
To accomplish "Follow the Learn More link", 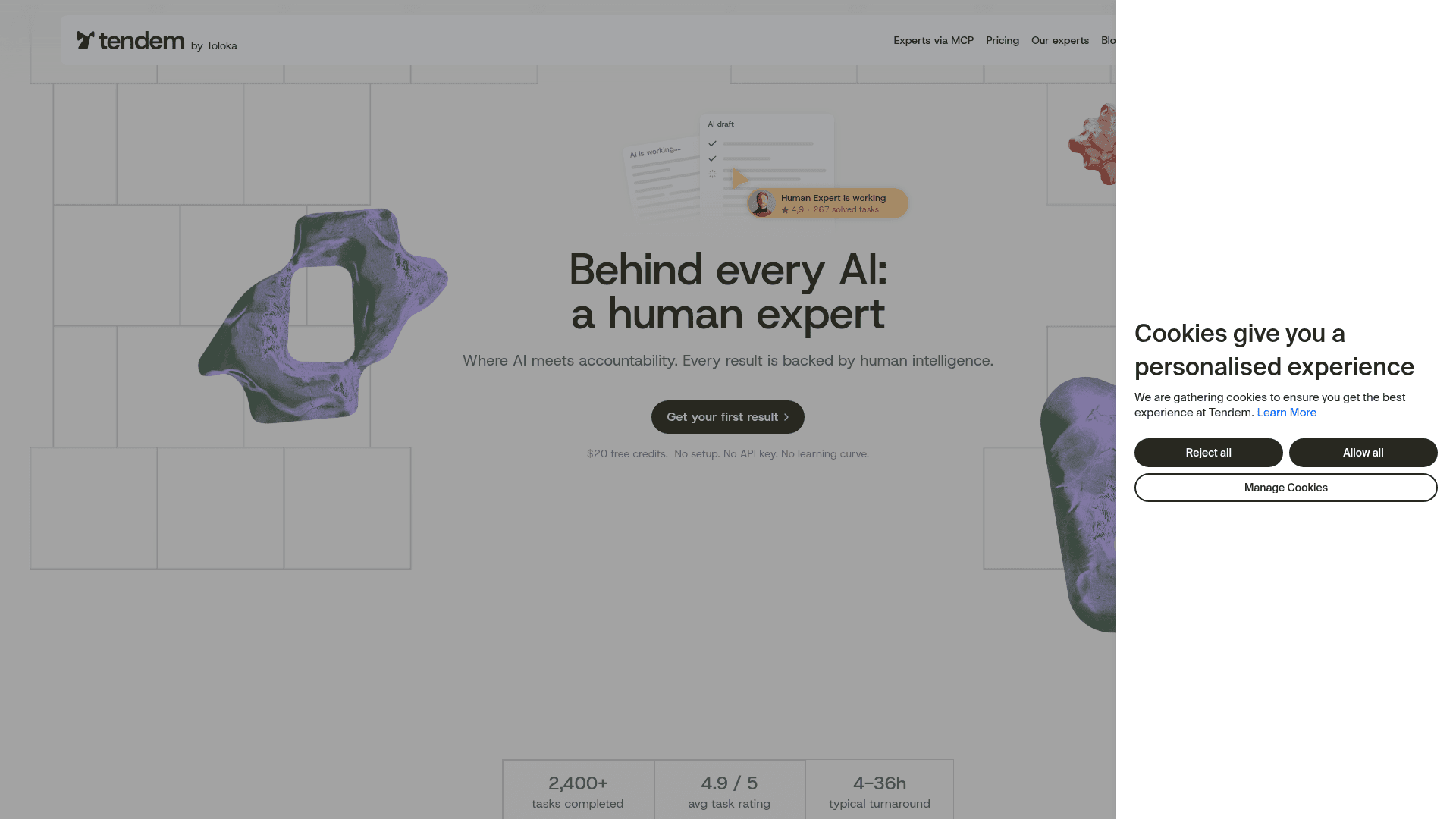I will point(1287,413).
